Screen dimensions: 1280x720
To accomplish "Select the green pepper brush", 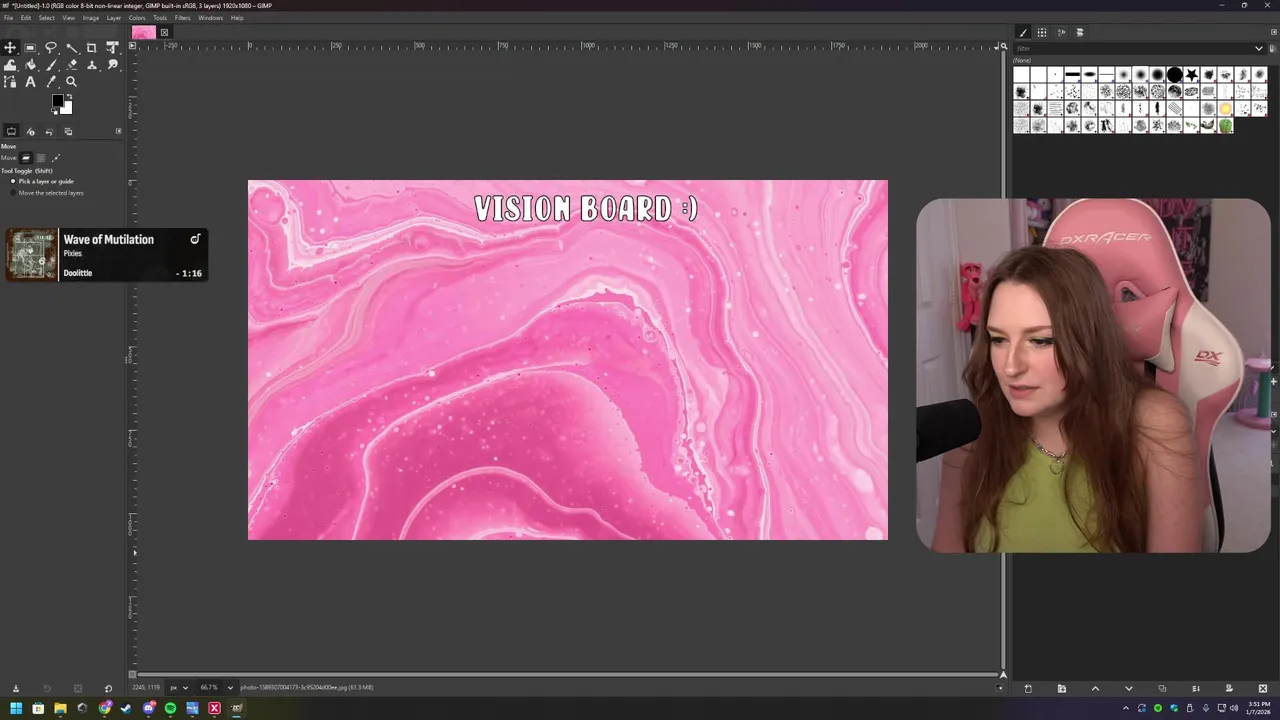I will 1226,126.
